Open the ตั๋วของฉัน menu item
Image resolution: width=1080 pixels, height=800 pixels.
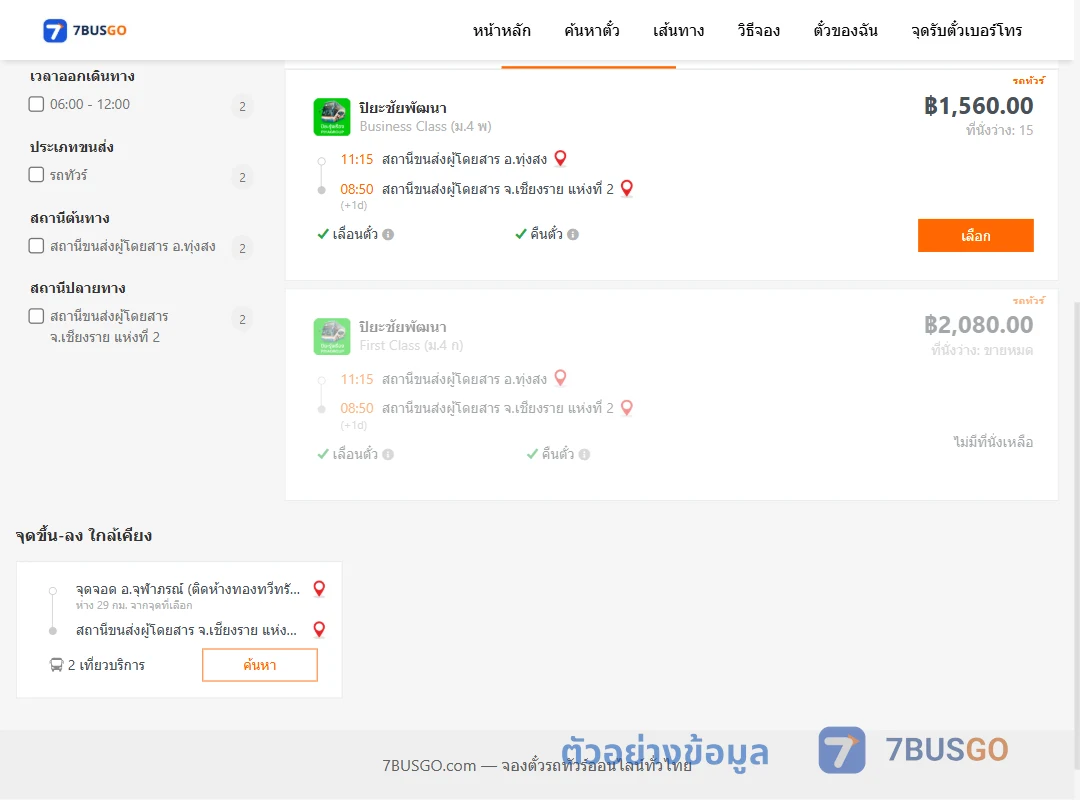tap(845, 30)
